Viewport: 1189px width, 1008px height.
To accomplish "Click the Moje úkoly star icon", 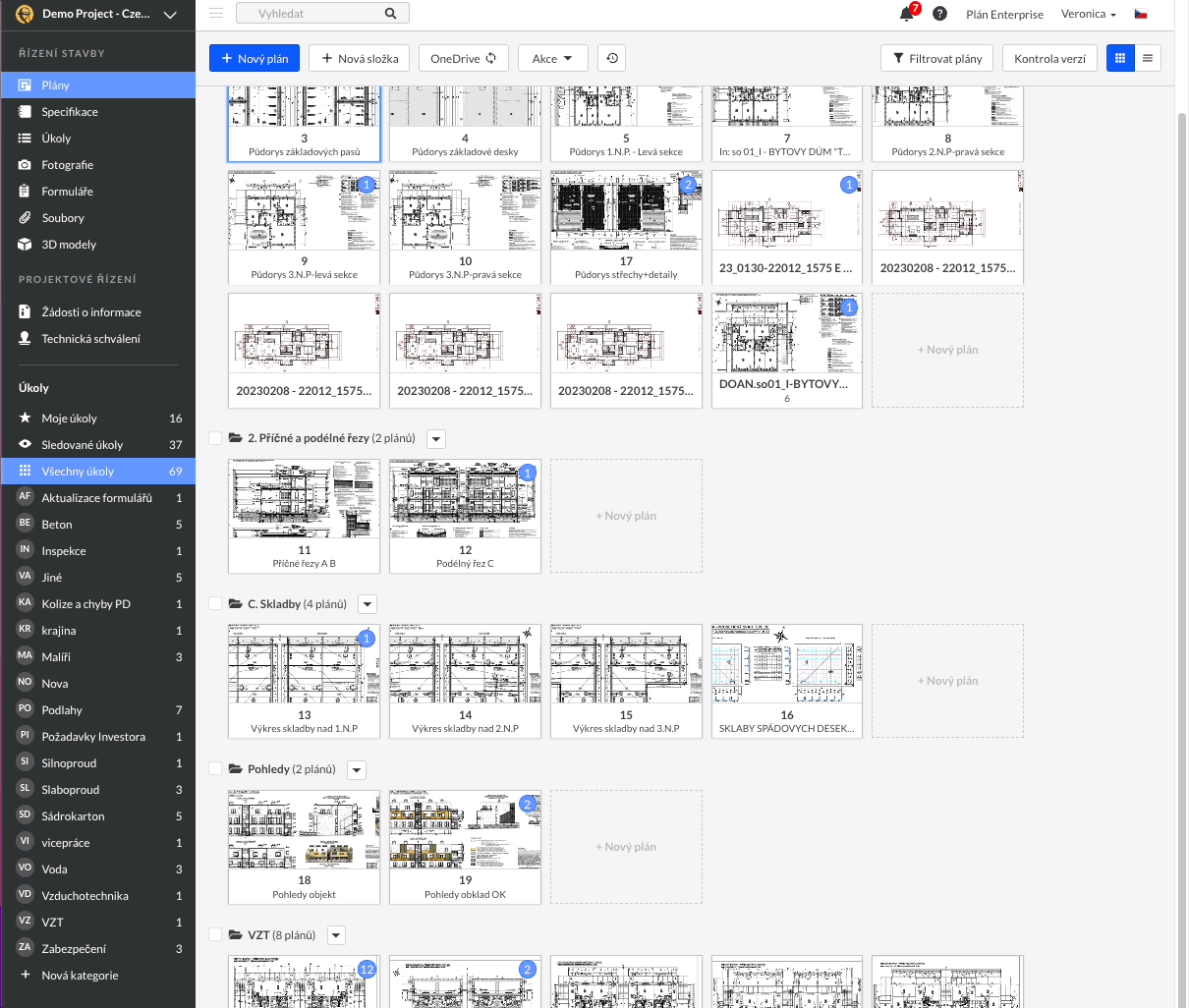I will click(x=25, y=418).
